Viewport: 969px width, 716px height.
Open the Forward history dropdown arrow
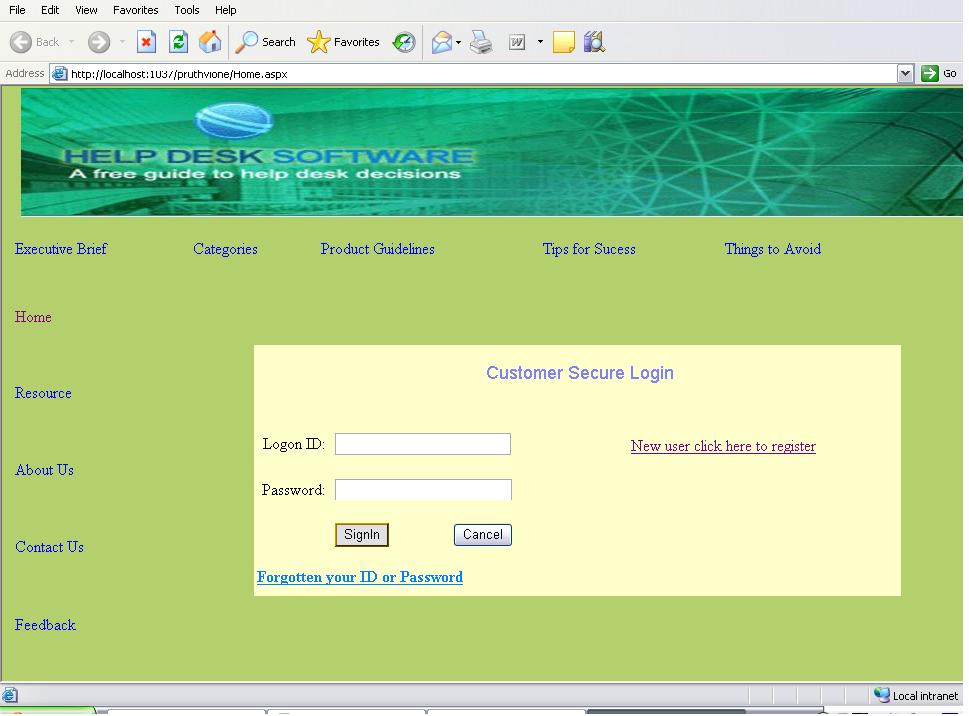[x=122, y=42]
